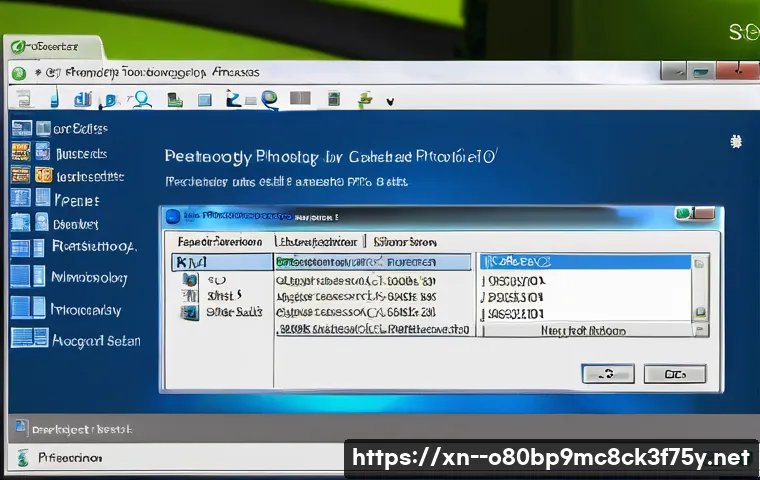Select the 'Hocgard Setan' item in the sidebar

tap(95, 341)
